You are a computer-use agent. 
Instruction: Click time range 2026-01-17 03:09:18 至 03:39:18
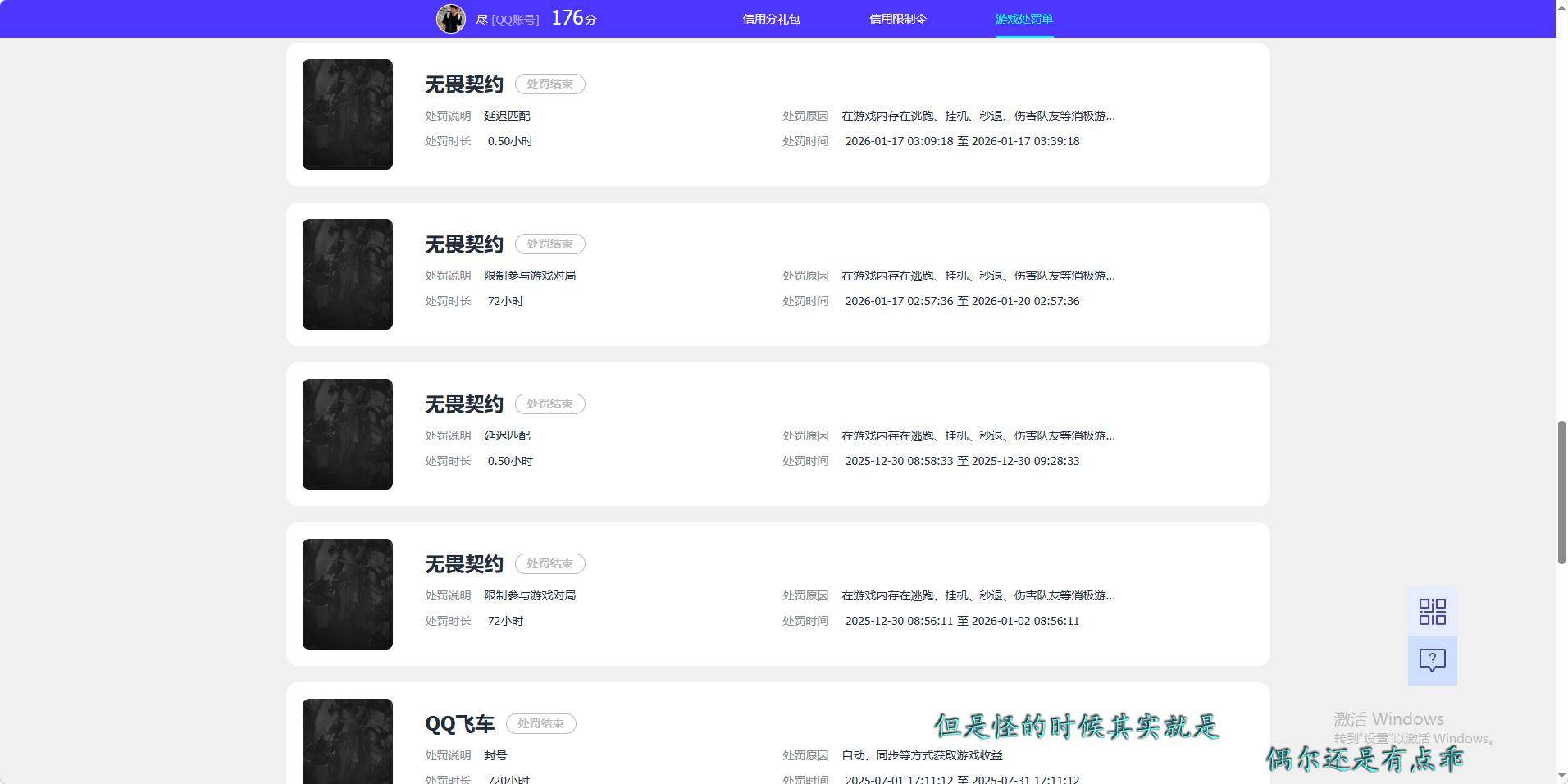click(962, 141)
